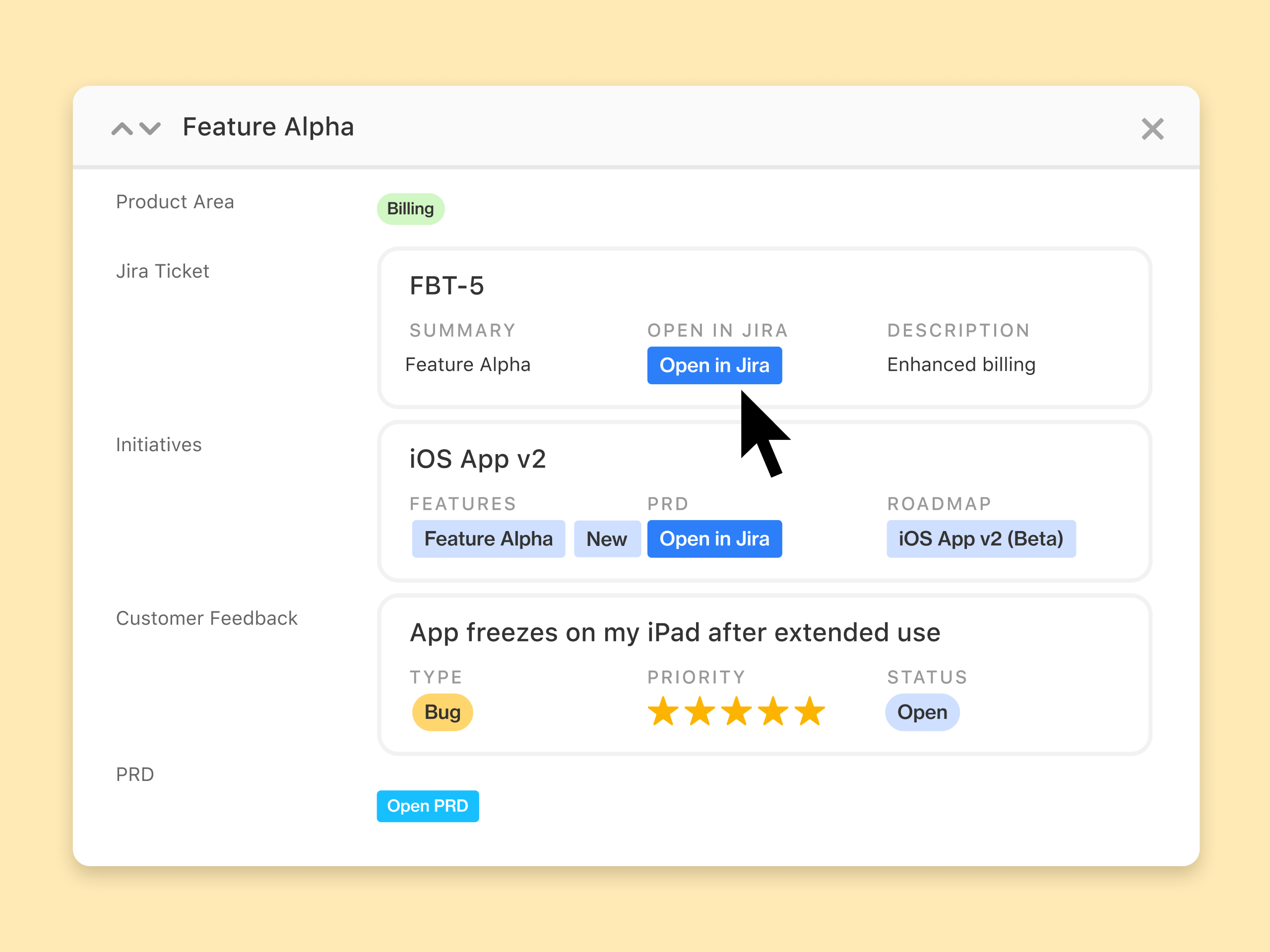1270x952 pixels.
Task: Click the first priority star
Action: pyautogui.click(x=664, y=712)
